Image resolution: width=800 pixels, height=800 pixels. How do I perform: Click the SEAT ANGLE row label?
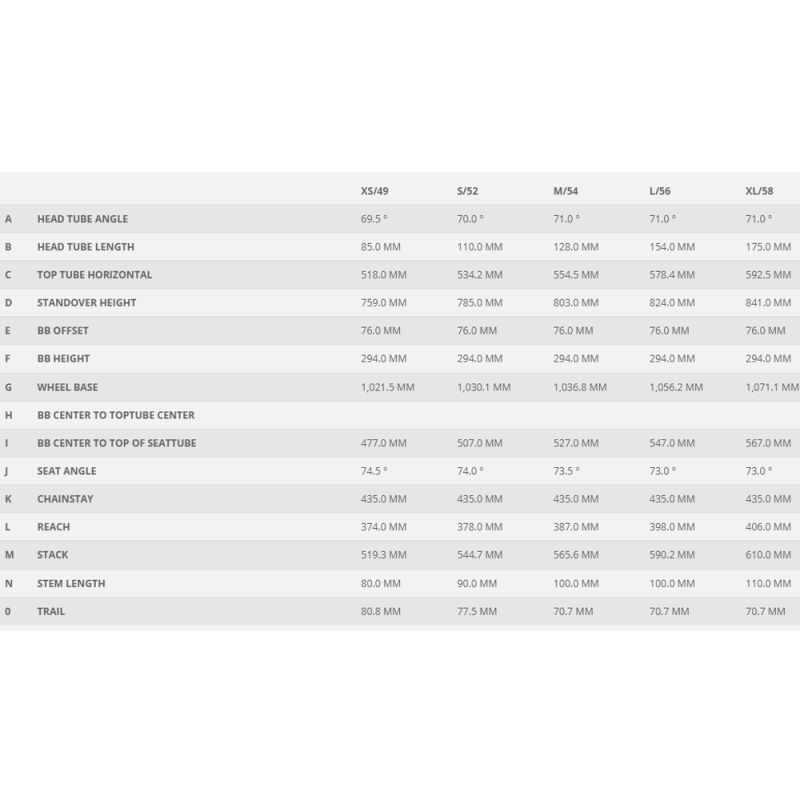(66, 471)
